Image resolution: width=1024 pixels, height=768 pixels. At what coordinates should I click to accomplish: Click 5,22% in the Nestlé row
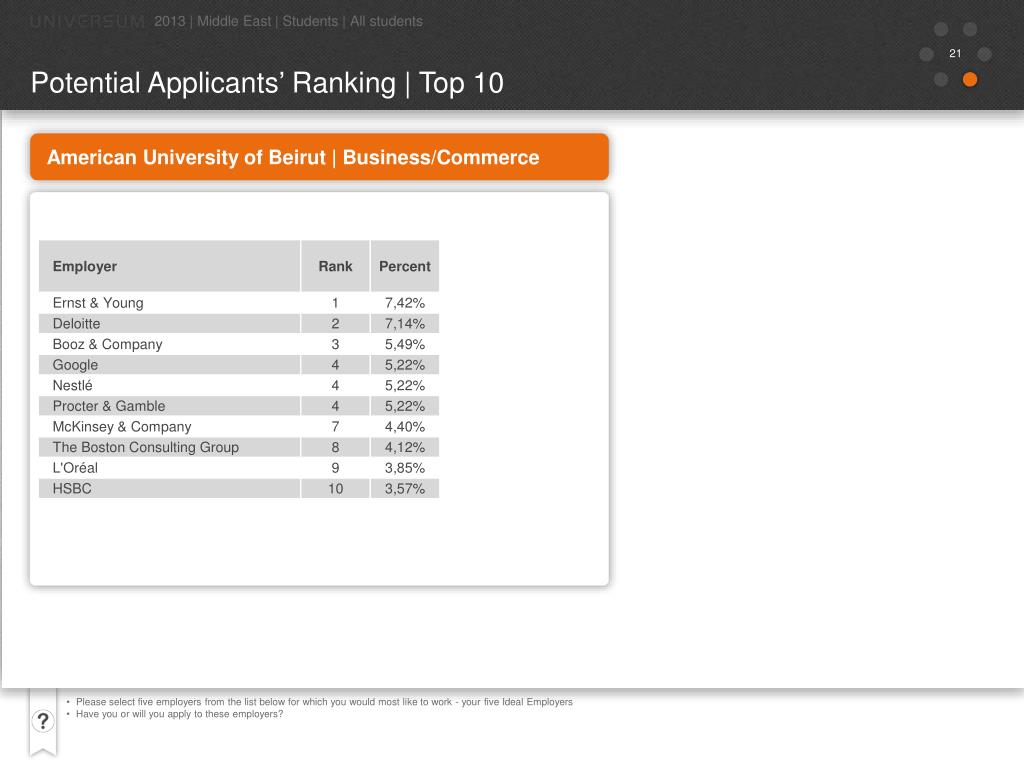click(405, 385)
